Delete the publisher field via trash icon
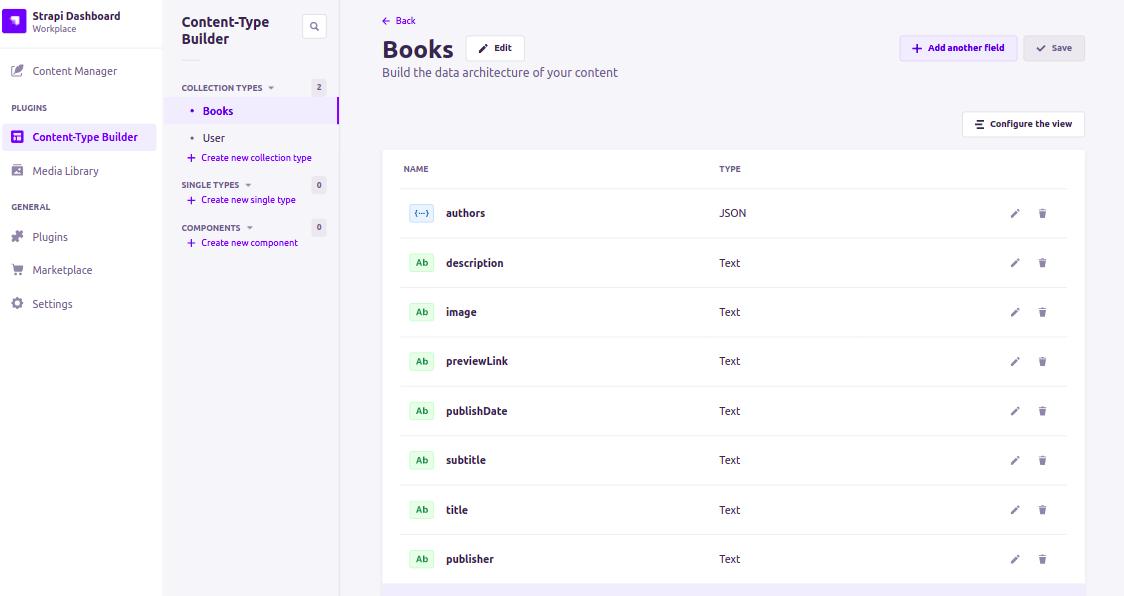 coord(1042,559)
